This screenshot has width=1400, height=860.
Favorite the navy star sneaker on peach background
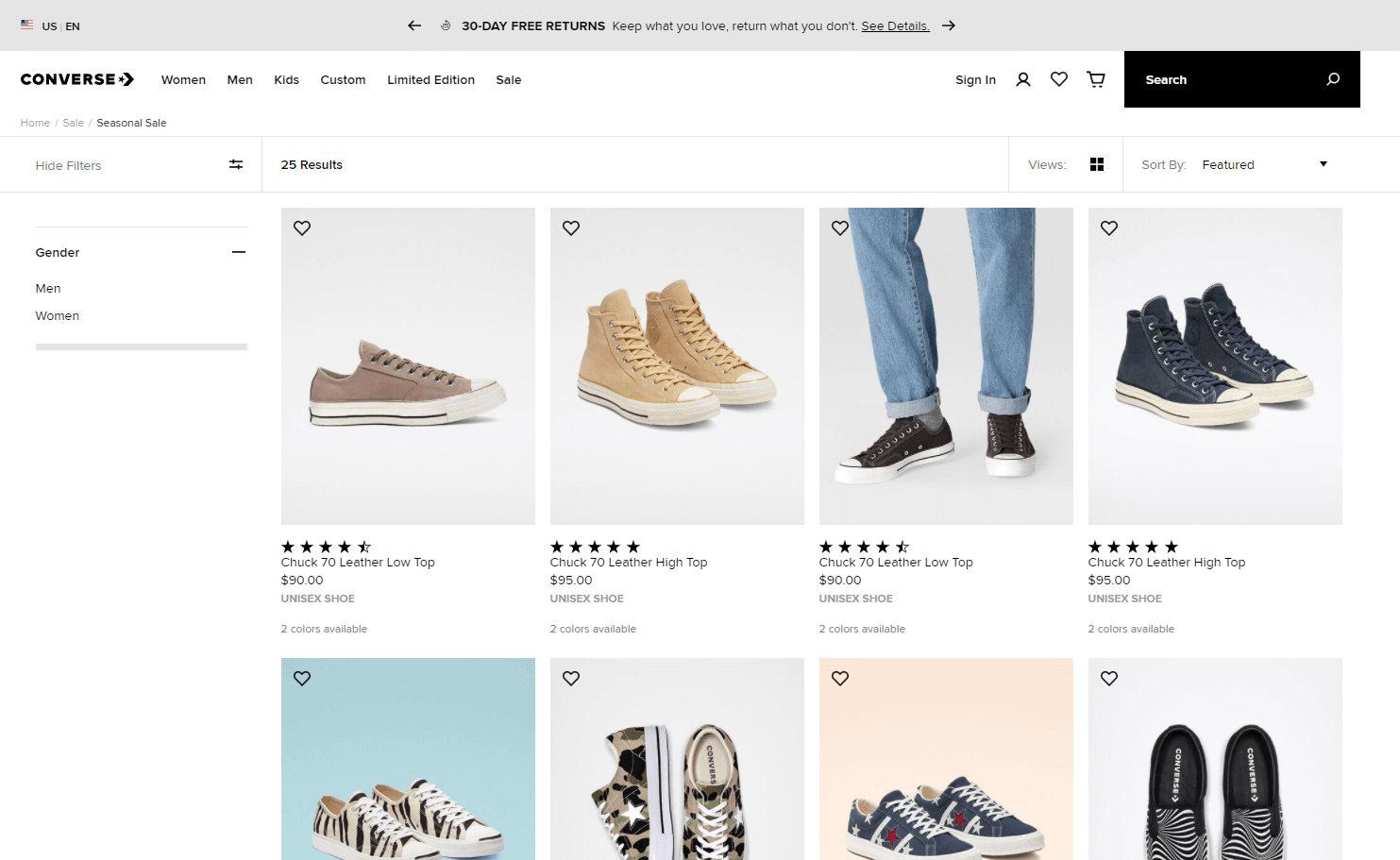[840, 678]
